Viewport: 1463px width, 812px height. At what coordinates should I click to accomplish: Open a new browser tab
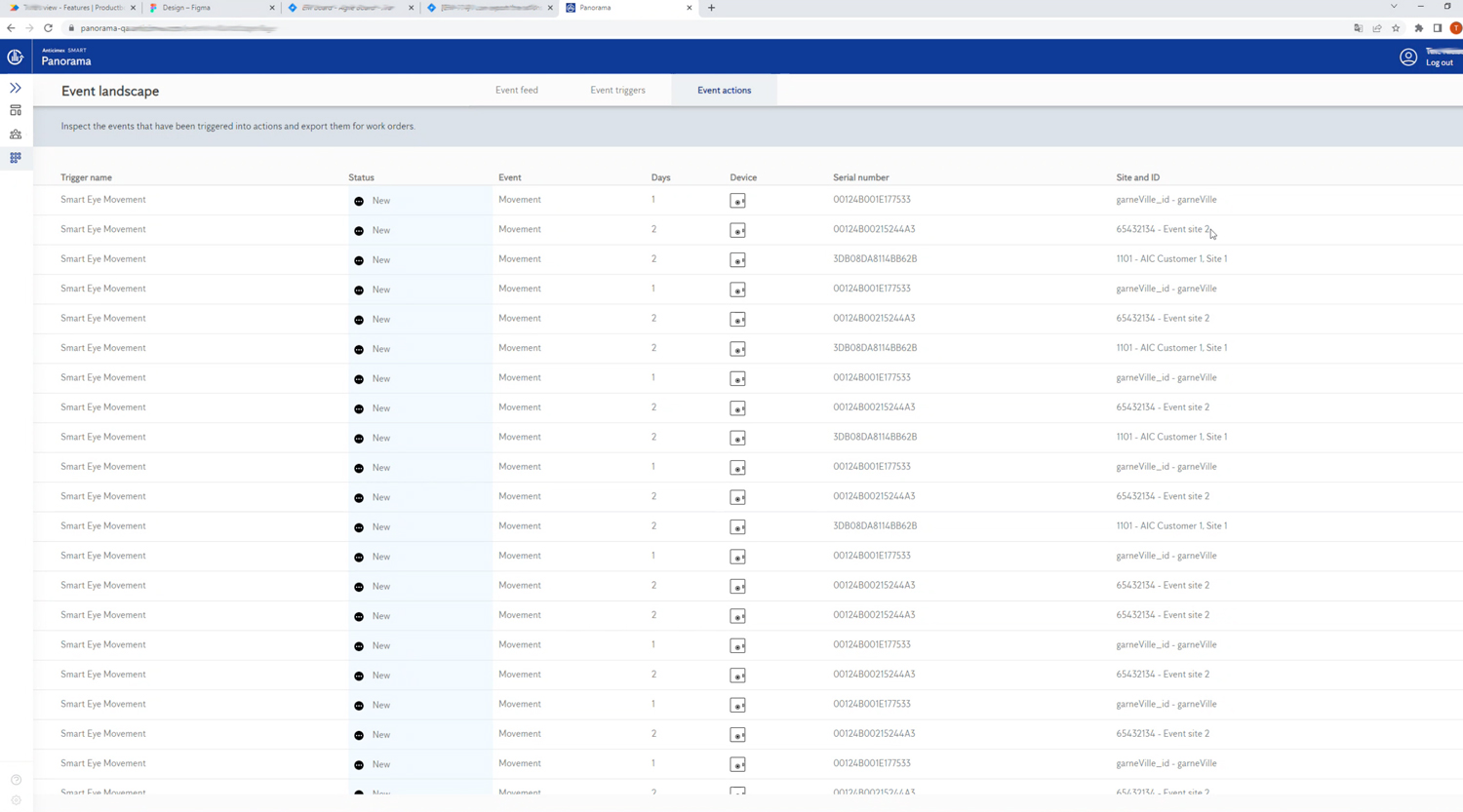(711, 8)
